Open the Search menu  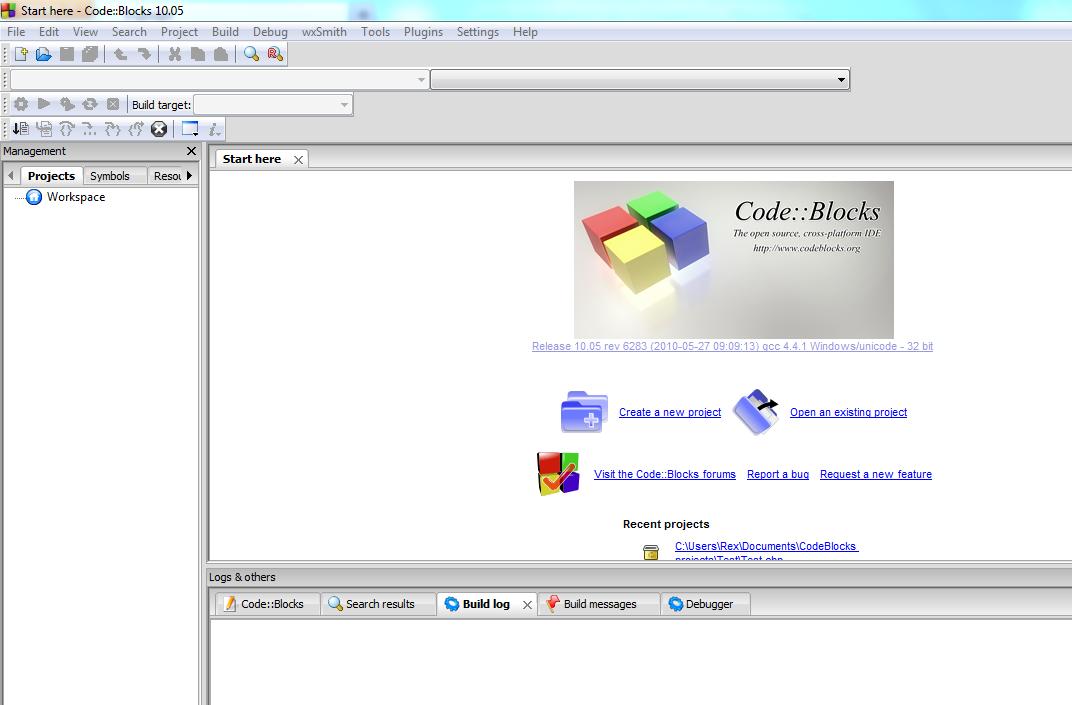tap(129, 31)
